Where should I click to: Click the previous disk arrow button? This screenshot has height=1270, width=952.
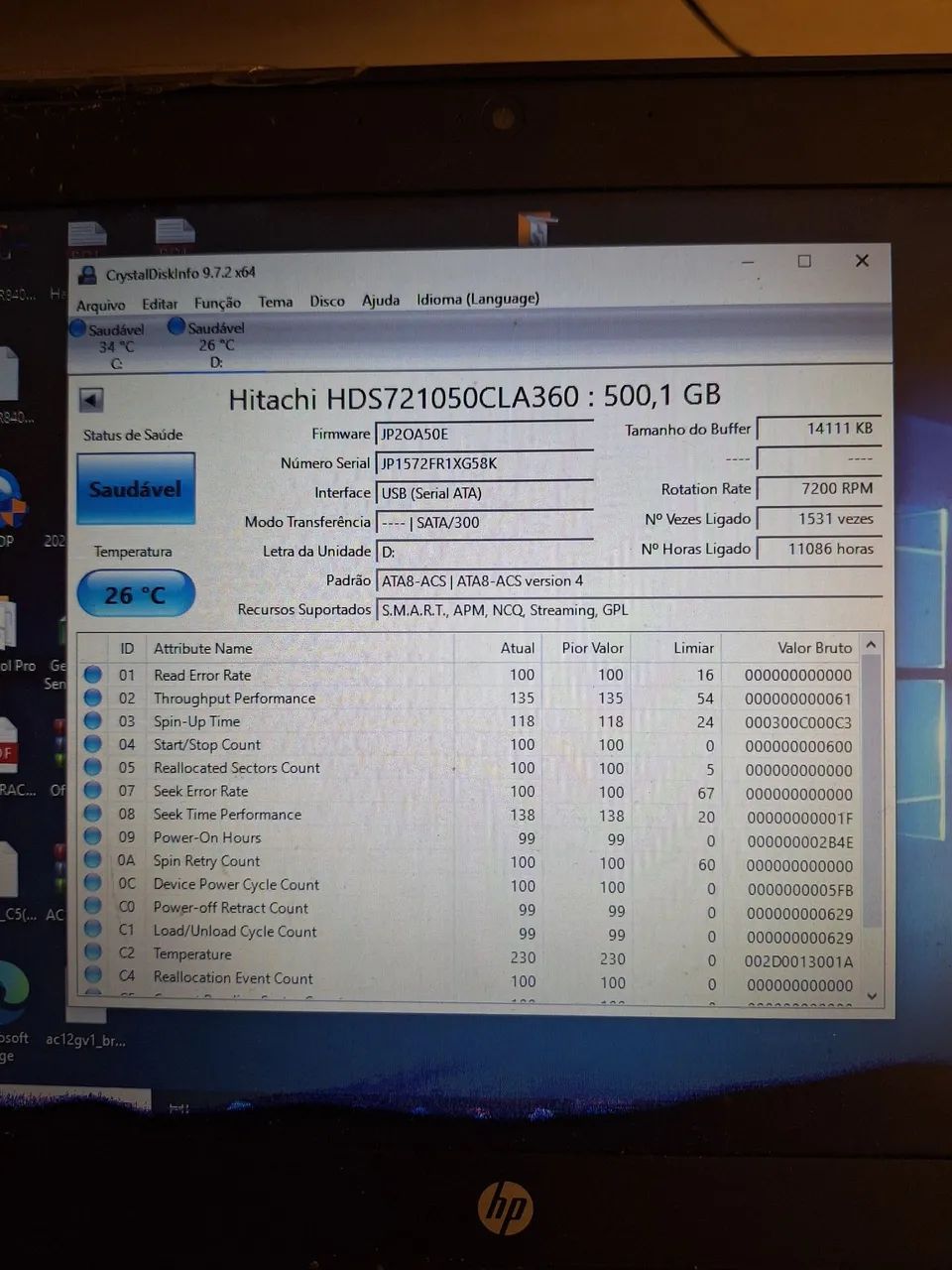click(x=91, y=400)
